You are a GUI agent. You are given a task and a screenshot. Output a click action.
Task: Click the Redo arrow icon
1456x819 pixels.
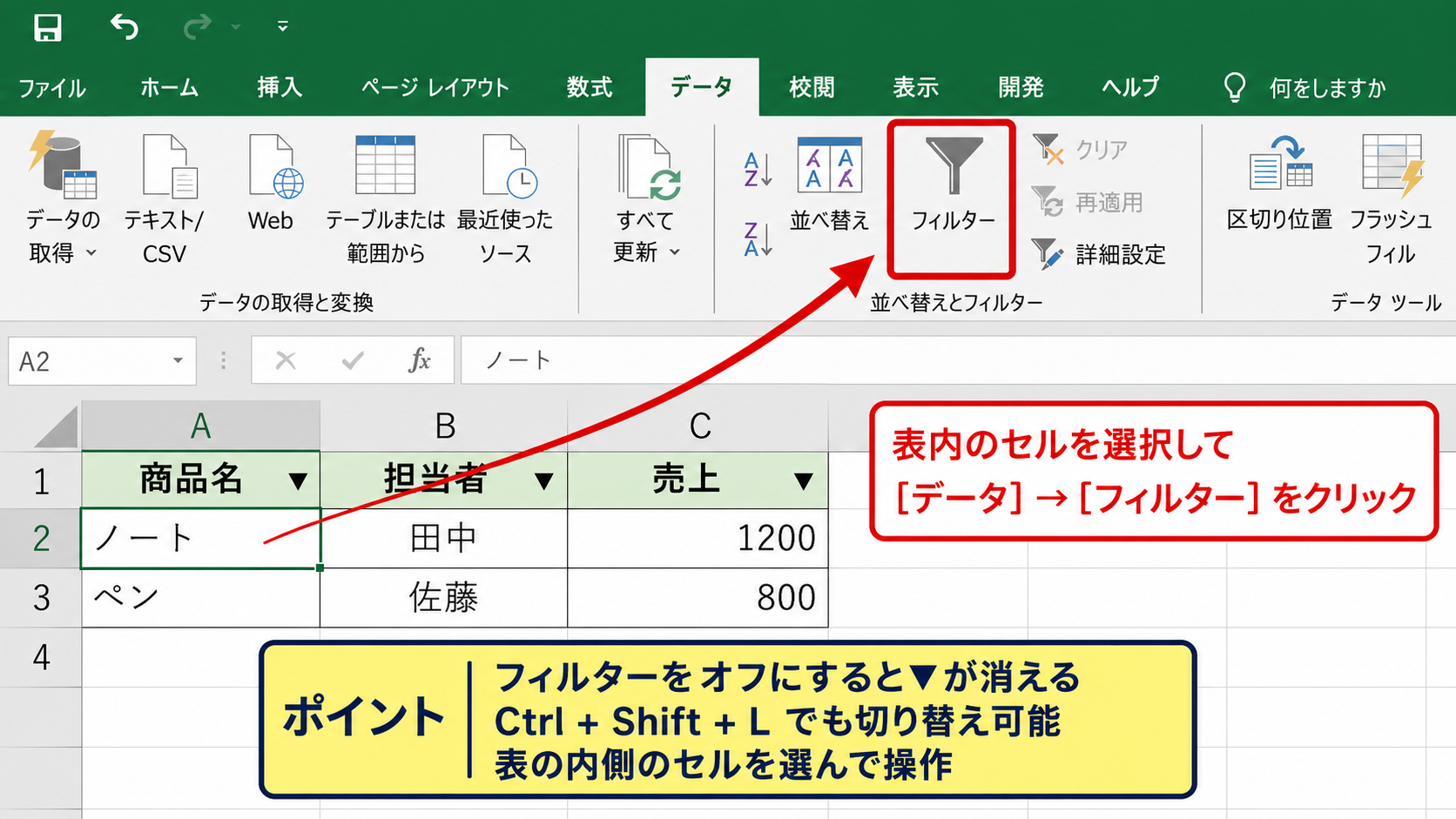(x=198, y=27)
